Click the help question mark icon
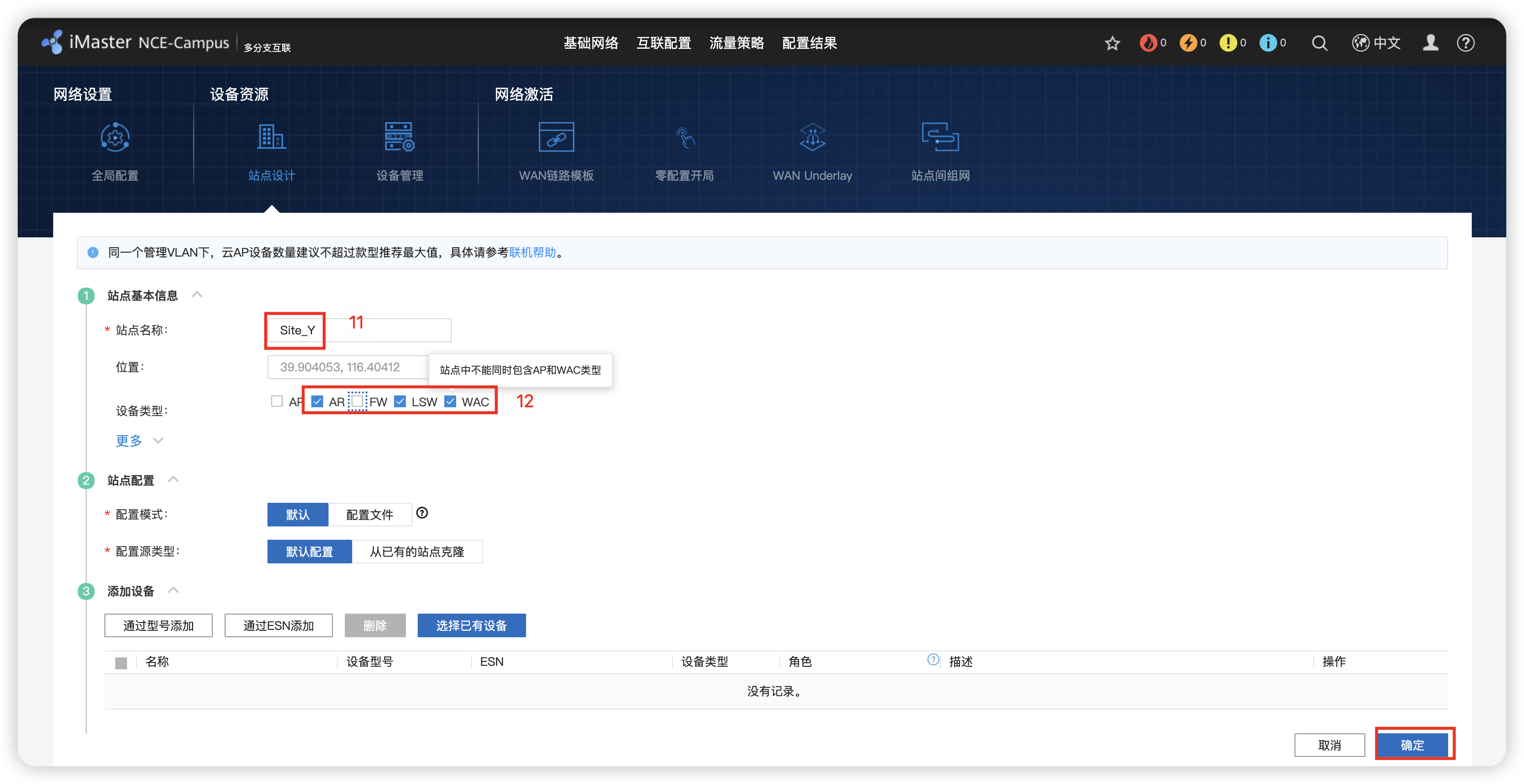 click(1465, 43)
